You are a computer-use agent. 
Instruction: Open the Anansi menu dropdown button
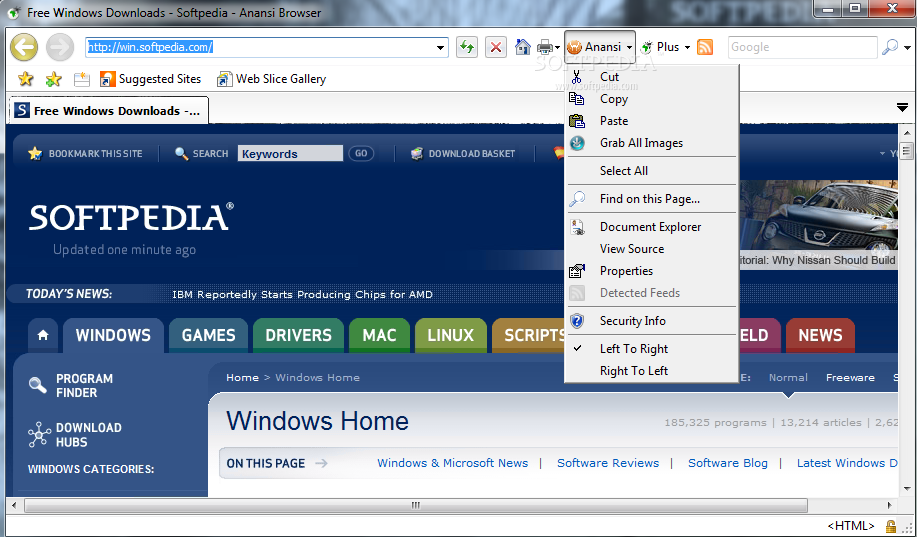600,47
